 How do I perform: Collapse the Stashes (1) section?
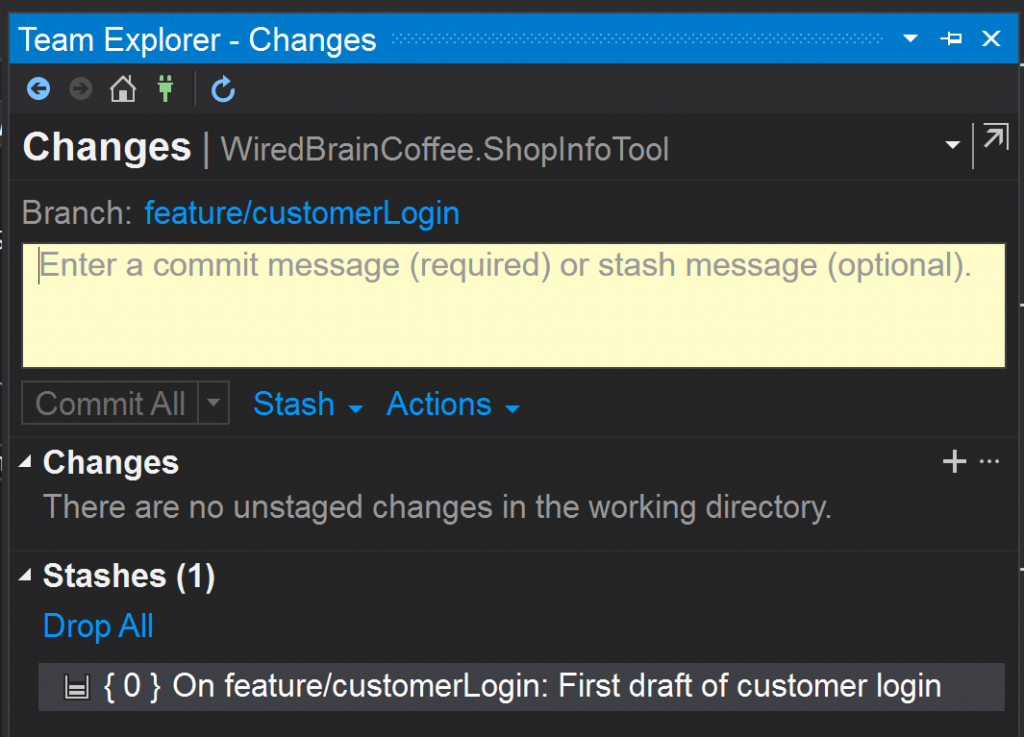click(25, 575)
